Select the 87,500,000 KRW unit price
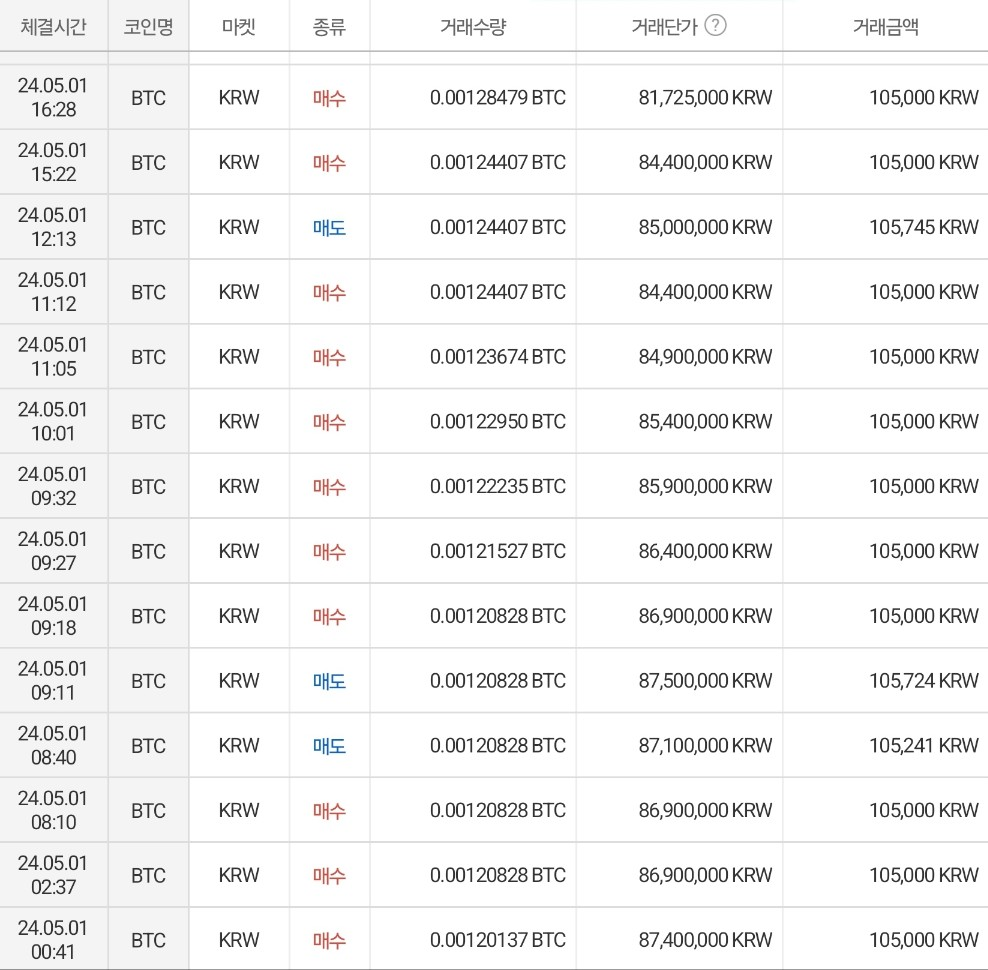The image size is (988, 970). (x=705, y=681)
